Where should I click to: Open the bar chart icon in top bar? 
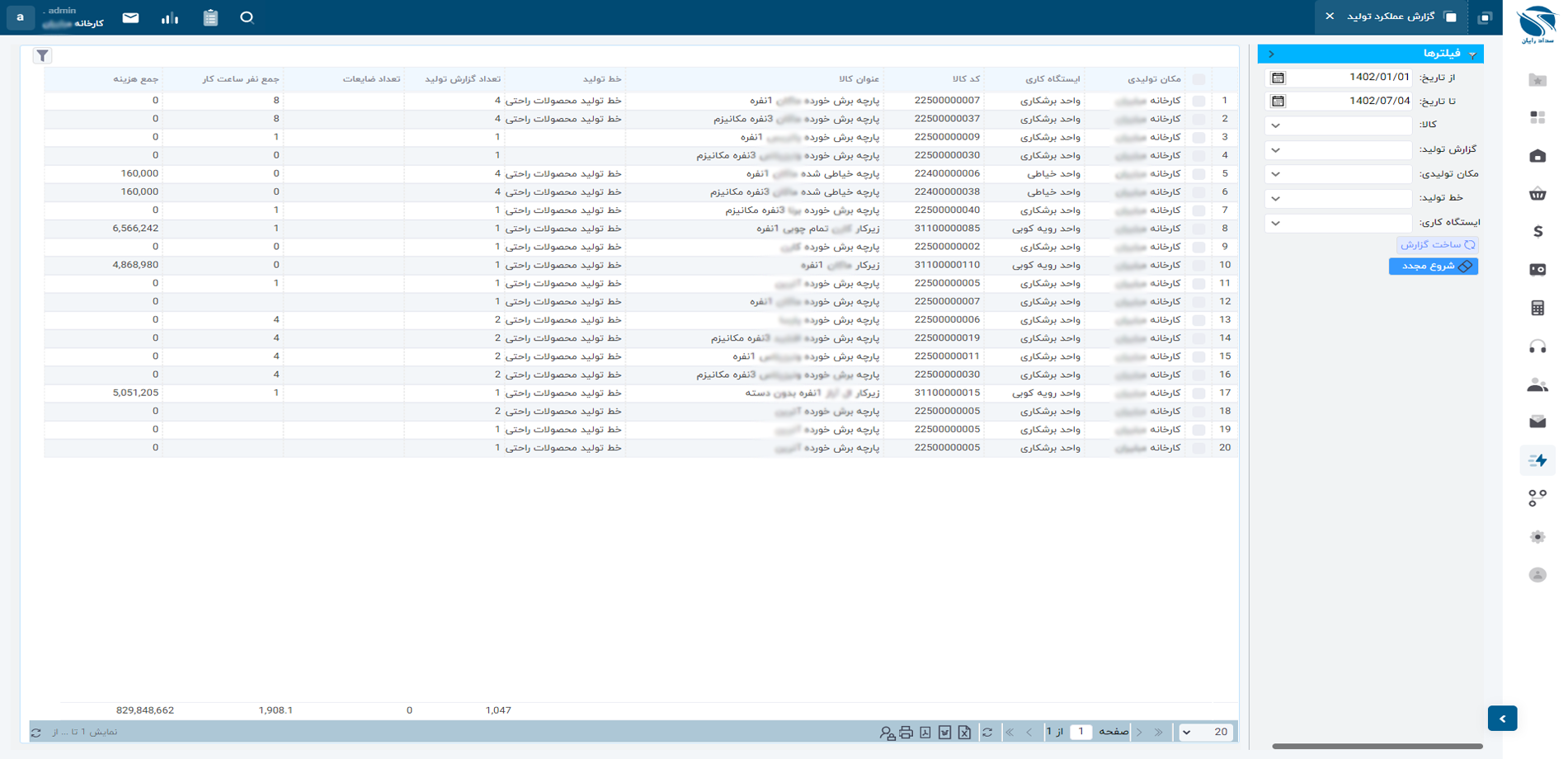click(170, 17)
